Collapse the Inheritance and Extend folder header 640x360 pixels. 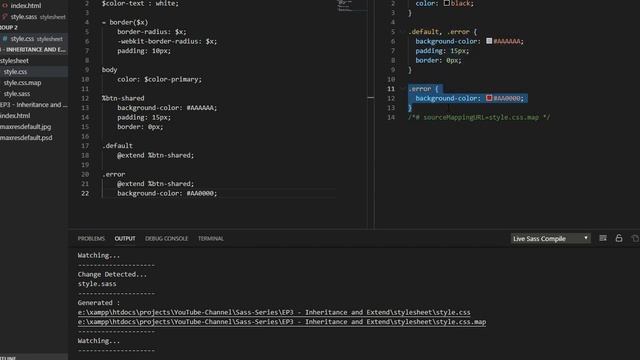click(33, 49)
